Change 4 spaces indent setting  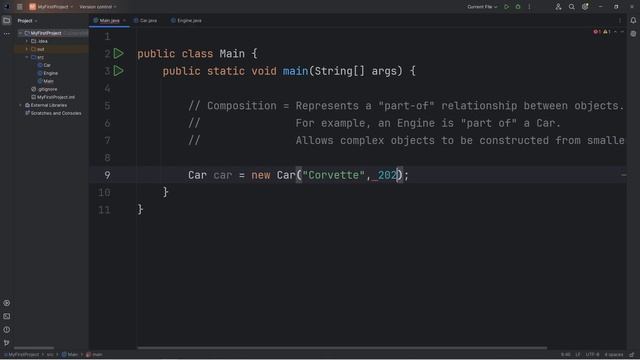pyautogui.click(x=614, y=355)
